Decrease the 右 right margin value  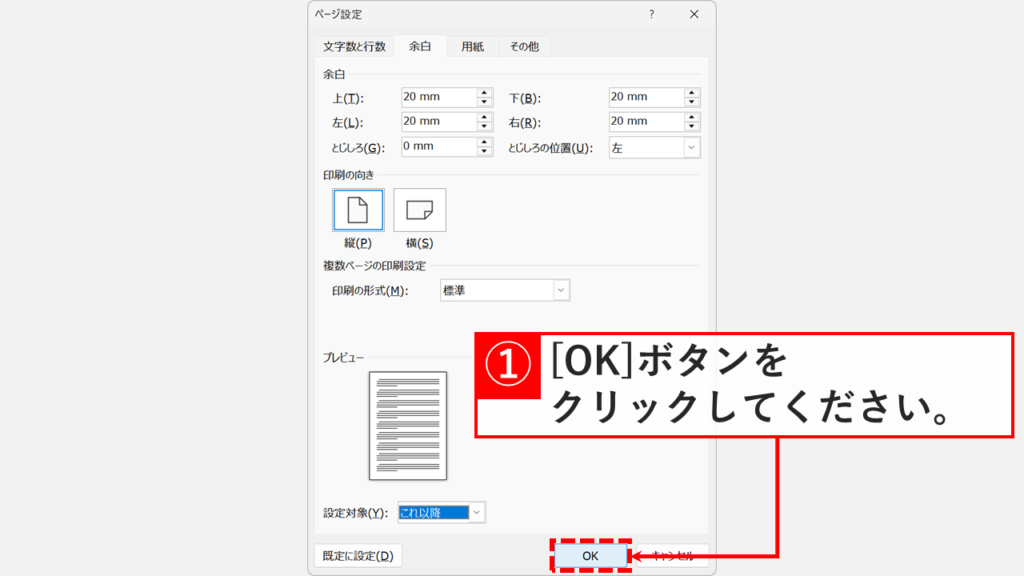pos(692,125)
